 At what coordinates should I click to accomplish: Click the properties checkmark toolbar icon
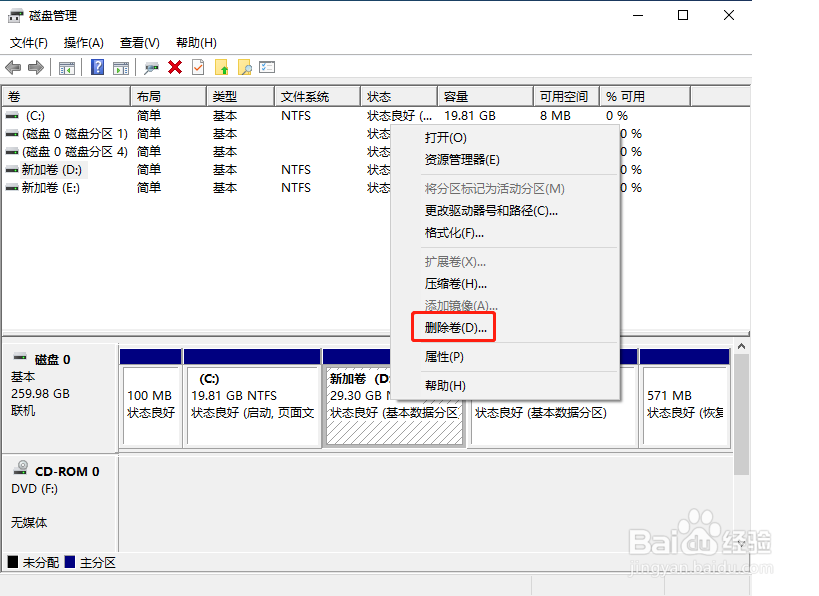(196, 67)
